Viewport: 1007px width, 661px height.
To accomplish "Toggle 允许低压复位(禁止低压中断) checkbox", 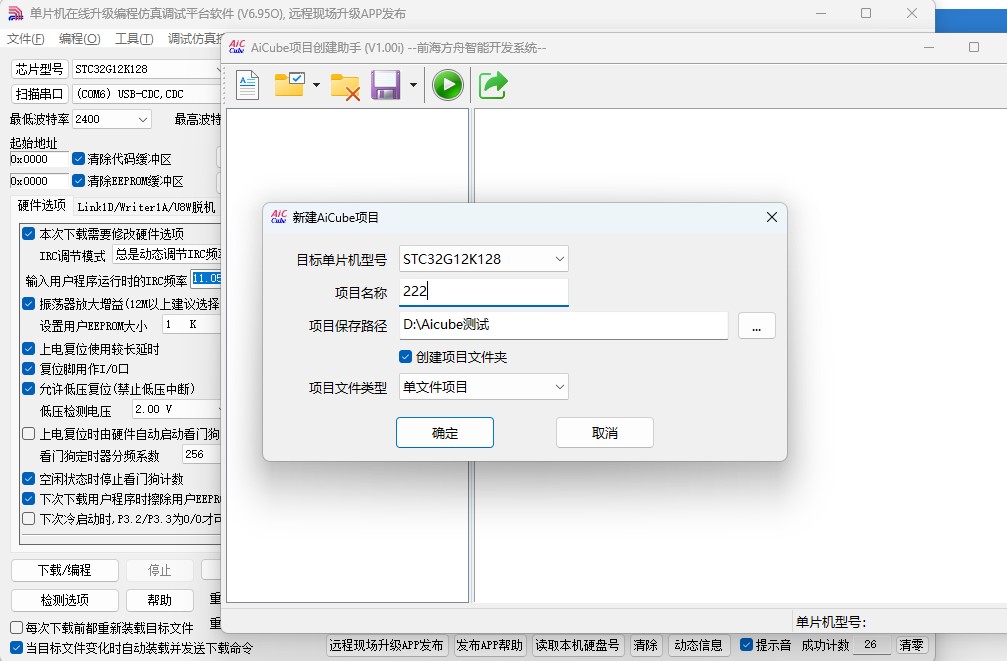I will [28, 388].
